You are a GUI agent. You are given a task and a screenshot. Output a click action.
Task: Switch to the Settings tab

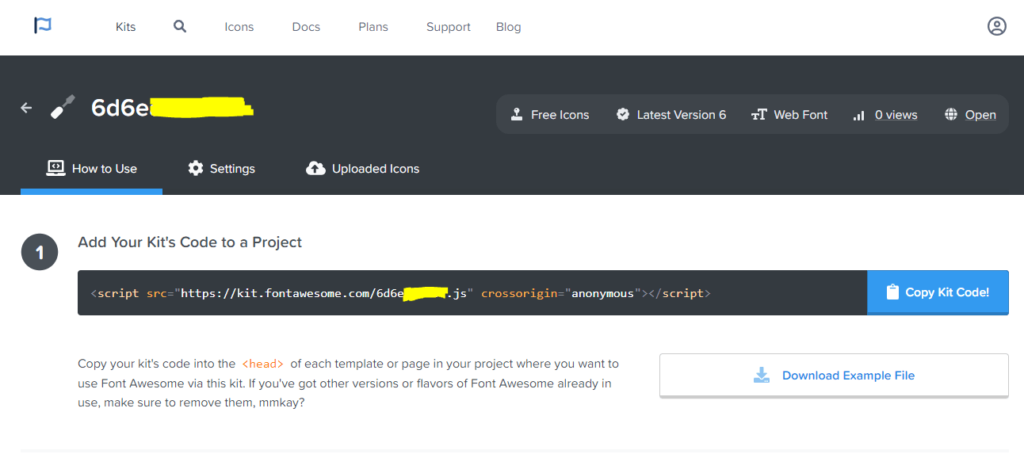point(221,169)
